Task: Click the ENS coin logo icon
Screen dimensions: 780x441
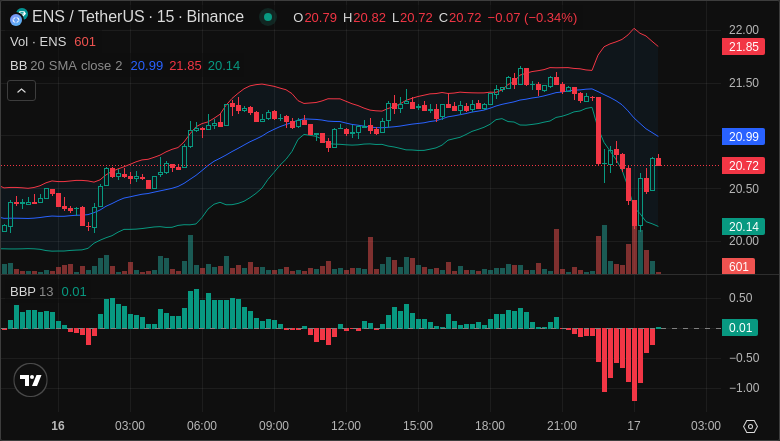Action: [19, 17]
